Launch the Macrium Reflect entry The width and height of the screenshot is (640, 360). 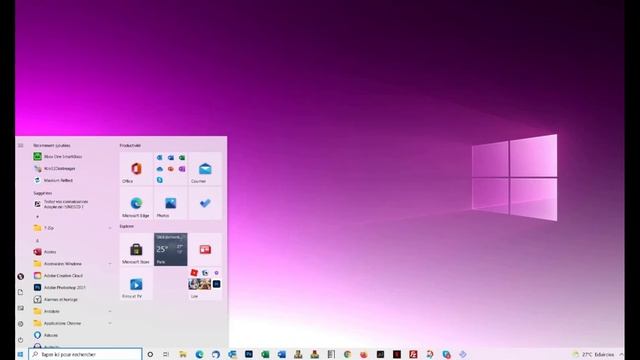click(73, 180)
